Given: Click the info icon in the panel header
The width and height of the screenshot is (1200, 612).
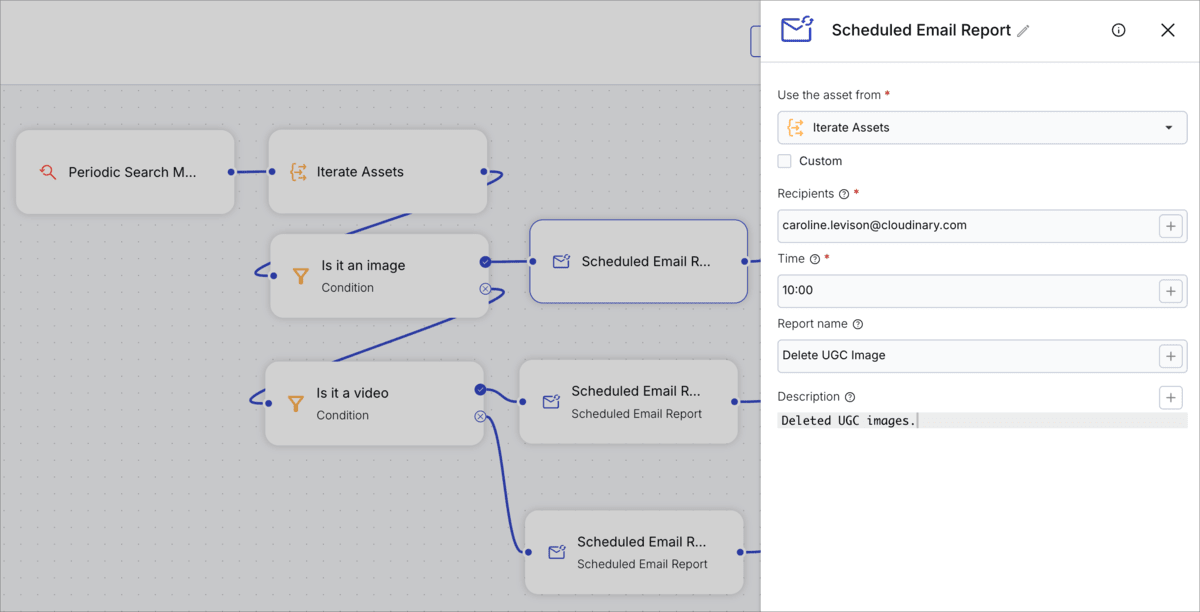Looking at the screenshot, I should click(1118, 30).
